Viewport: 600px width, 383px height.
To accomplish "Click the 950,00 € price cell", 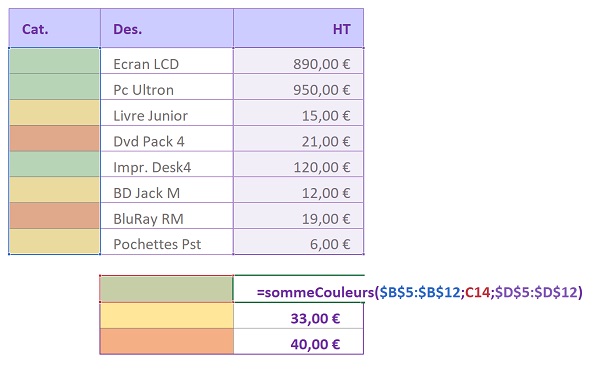I will (298, 87).
